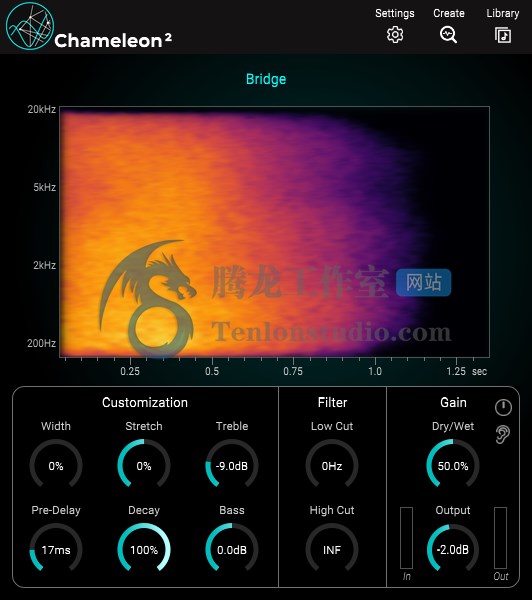Click the Pre-Delay knob showing 17ms
This screenshot has width=532, height=600.
56,549
